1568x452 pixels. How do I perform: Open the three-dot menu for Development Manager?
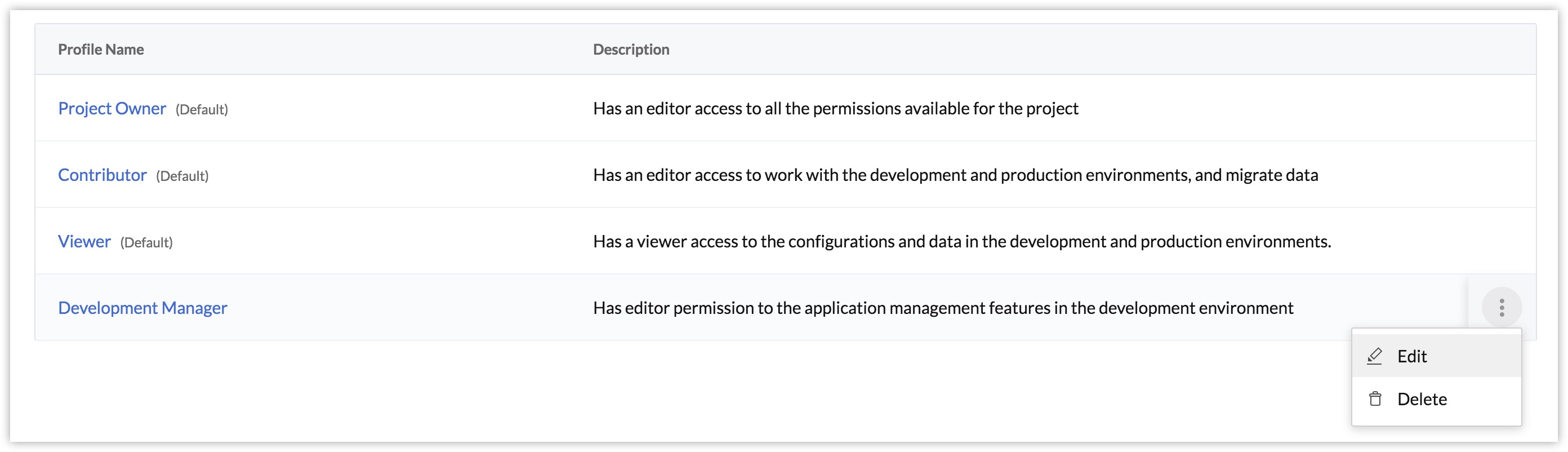[x=1501, y=308]
